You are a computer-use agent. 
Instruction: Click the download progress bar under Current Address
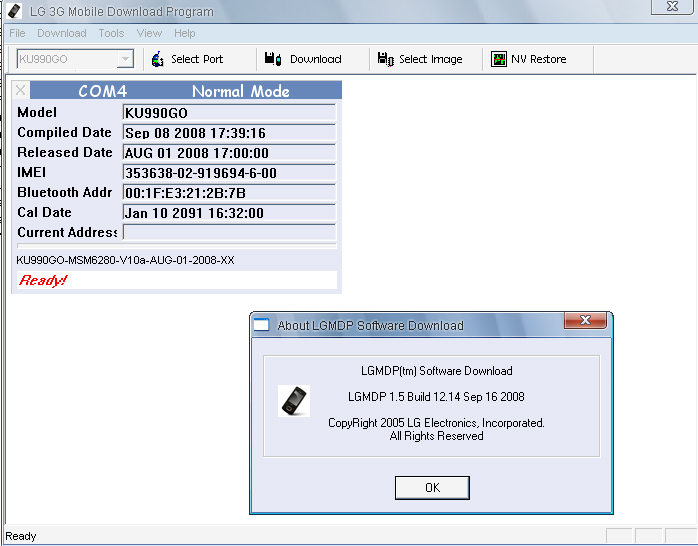pos(177,246)
